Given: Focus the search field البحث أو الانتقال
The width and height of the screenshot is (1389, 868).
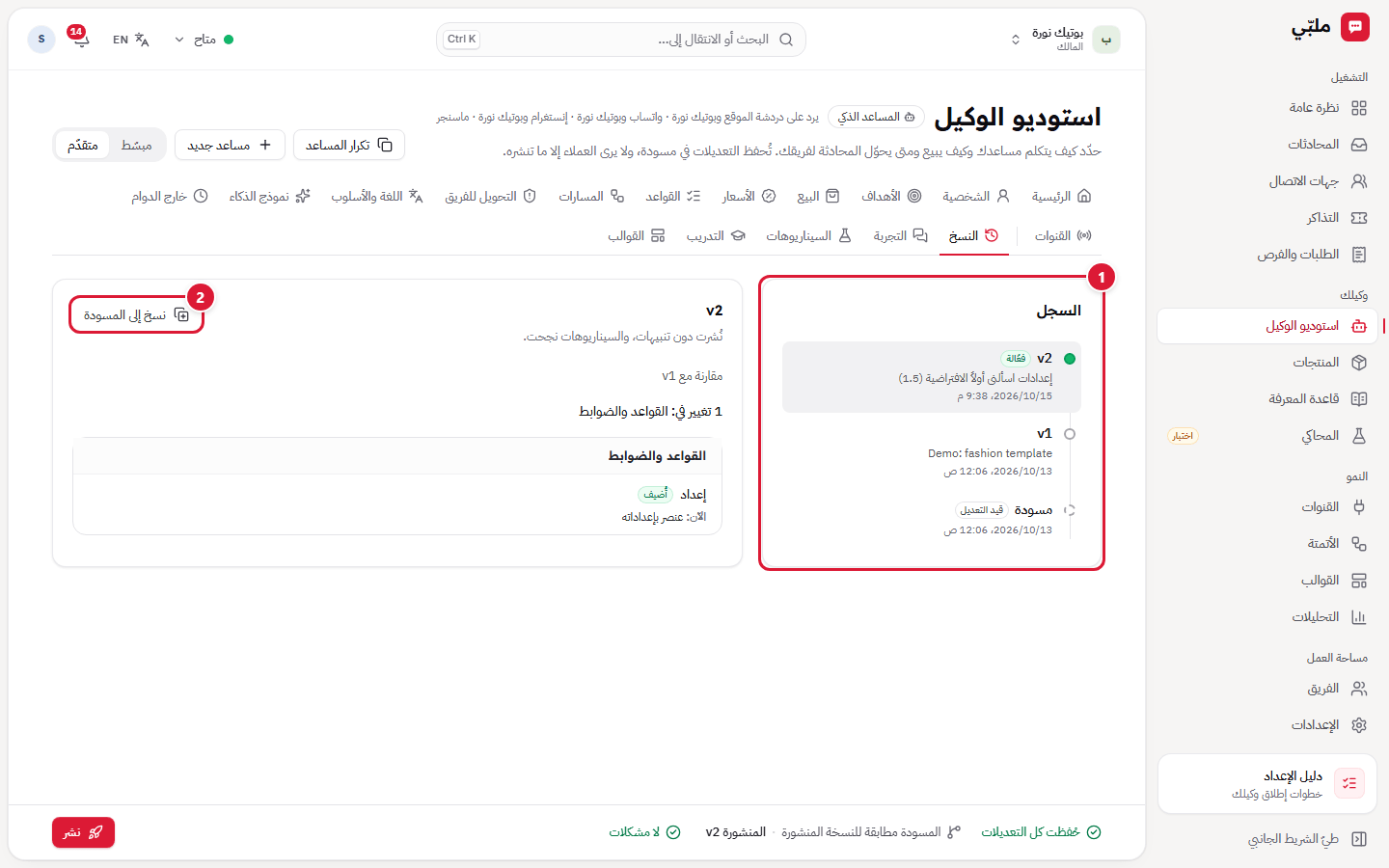Looking at the screenshot, I should (x=620, y=40).
